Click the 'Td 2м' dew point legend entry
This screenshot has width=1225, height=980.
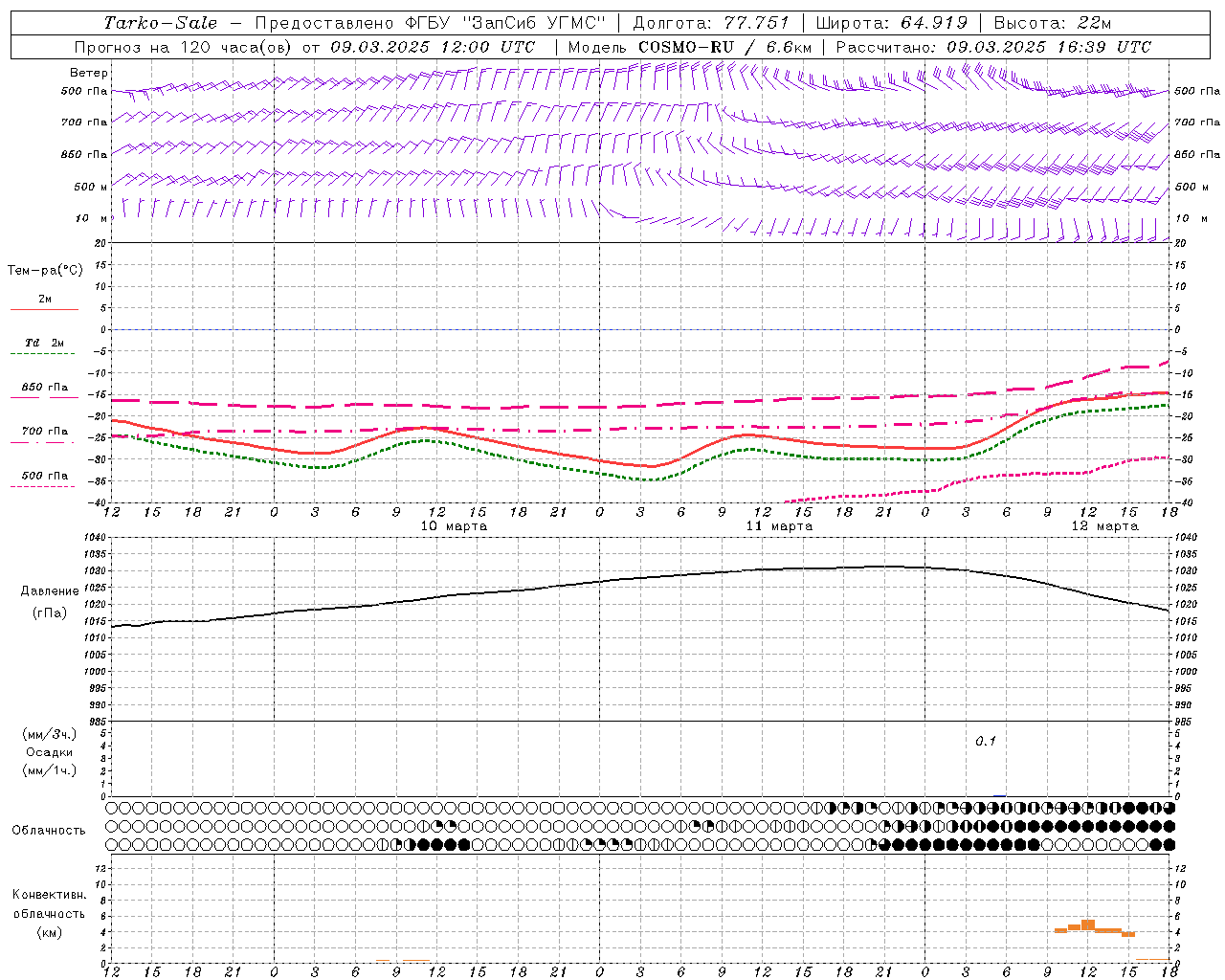pos(45,343)
